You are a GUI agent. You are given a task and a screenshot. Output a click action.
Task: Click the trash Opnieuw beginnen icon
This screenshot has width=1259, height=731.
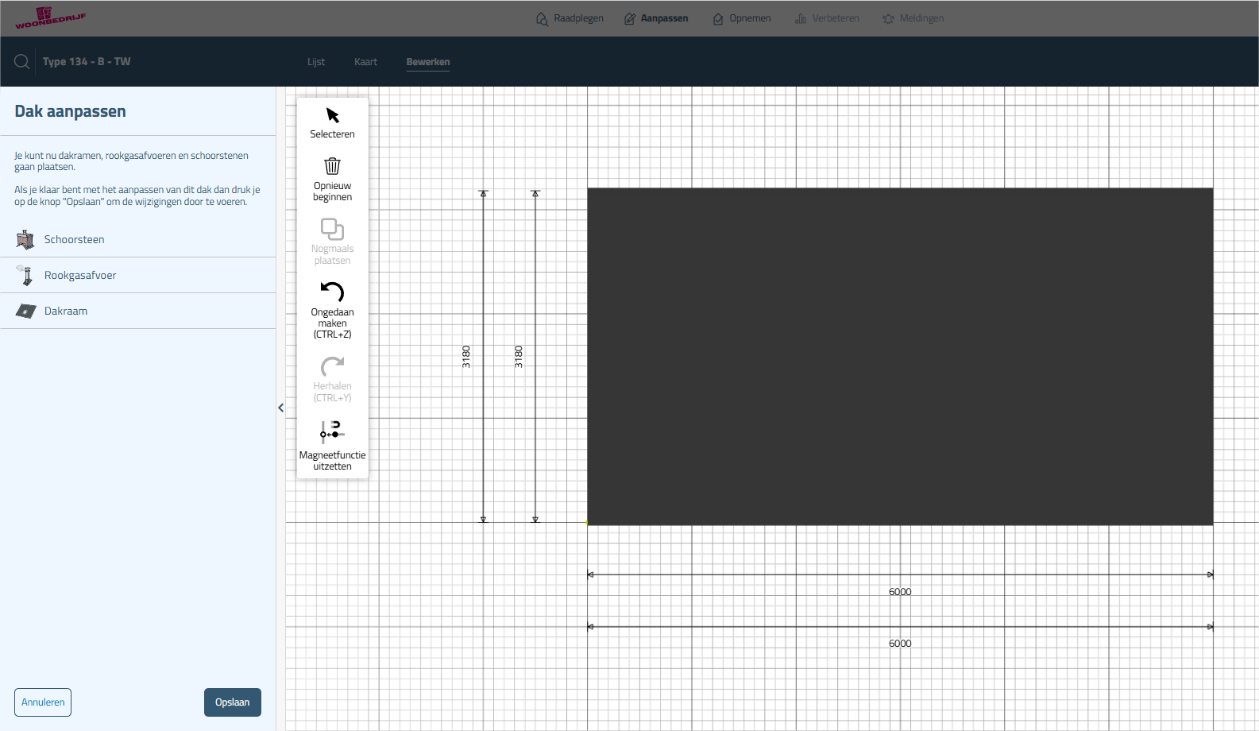pos(332,167)
